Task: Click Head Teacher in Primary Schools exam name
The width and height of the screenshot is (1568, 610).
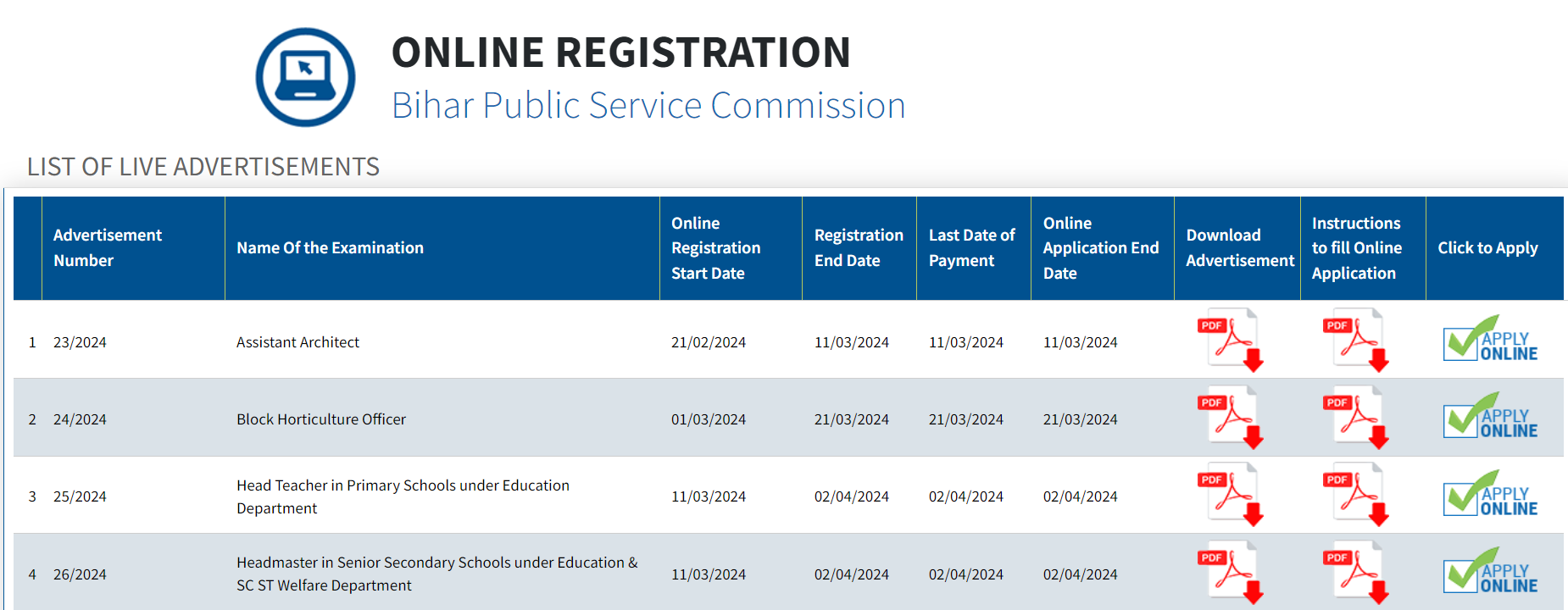Action: (x=403, y=496)
